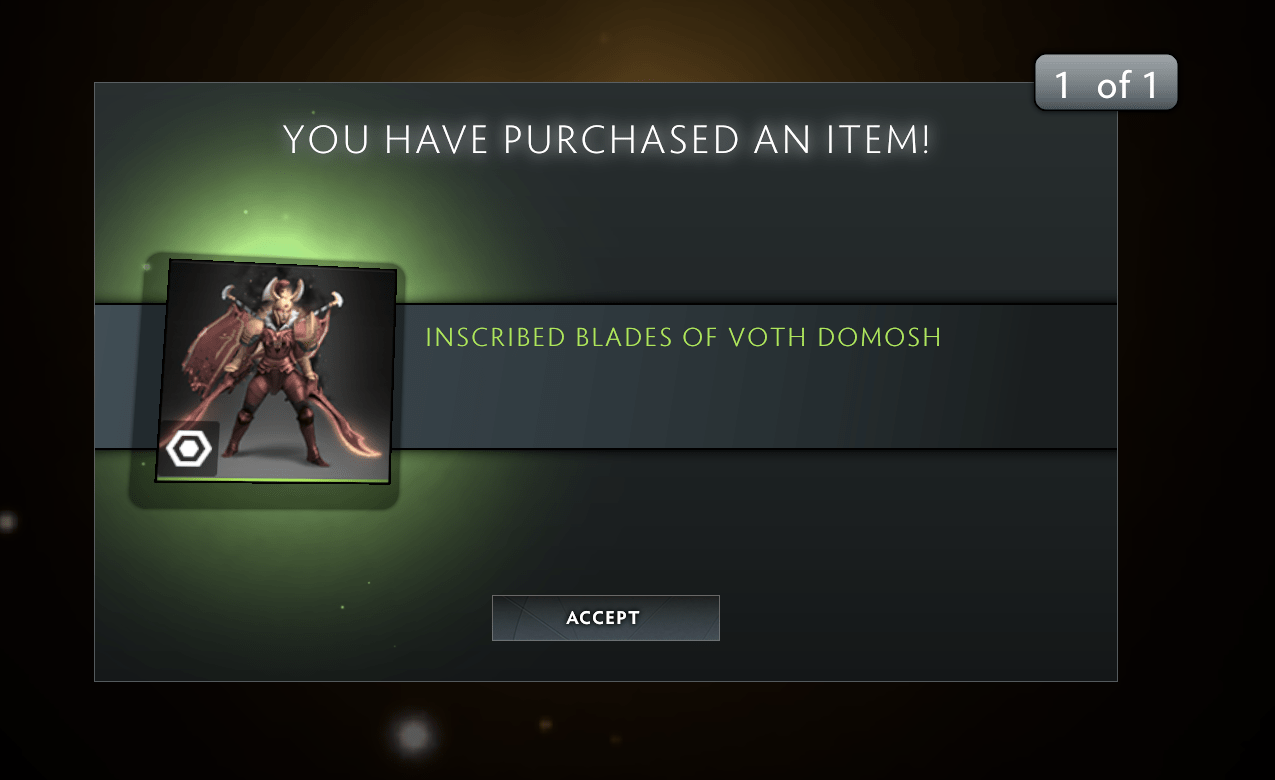Screen dimensions: 1275x780
Task: Open the Blades of Voth Domosh item thumbnail
Action: pos(276,371)
